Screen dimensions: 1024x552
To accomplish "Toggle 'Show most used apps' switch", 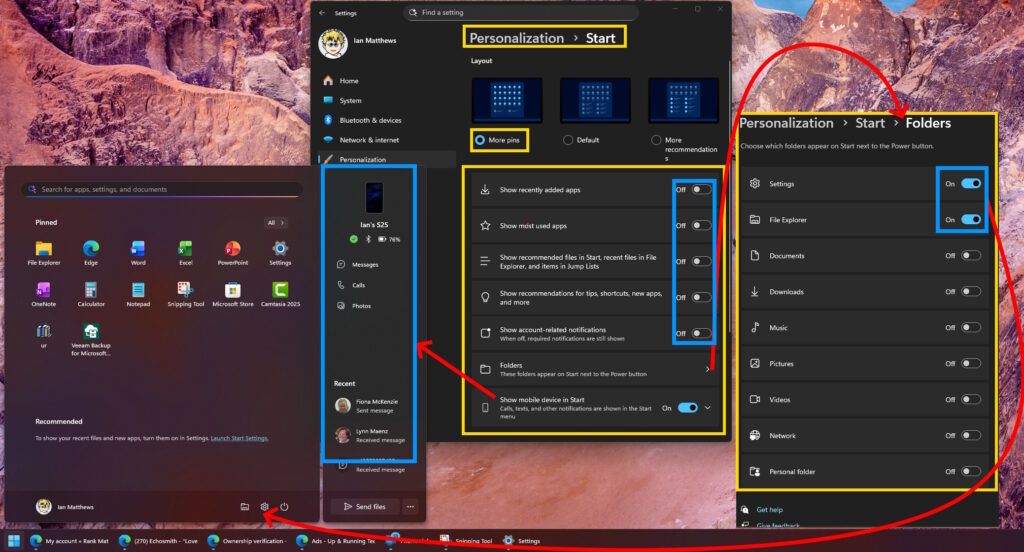I will pos(701,225).
